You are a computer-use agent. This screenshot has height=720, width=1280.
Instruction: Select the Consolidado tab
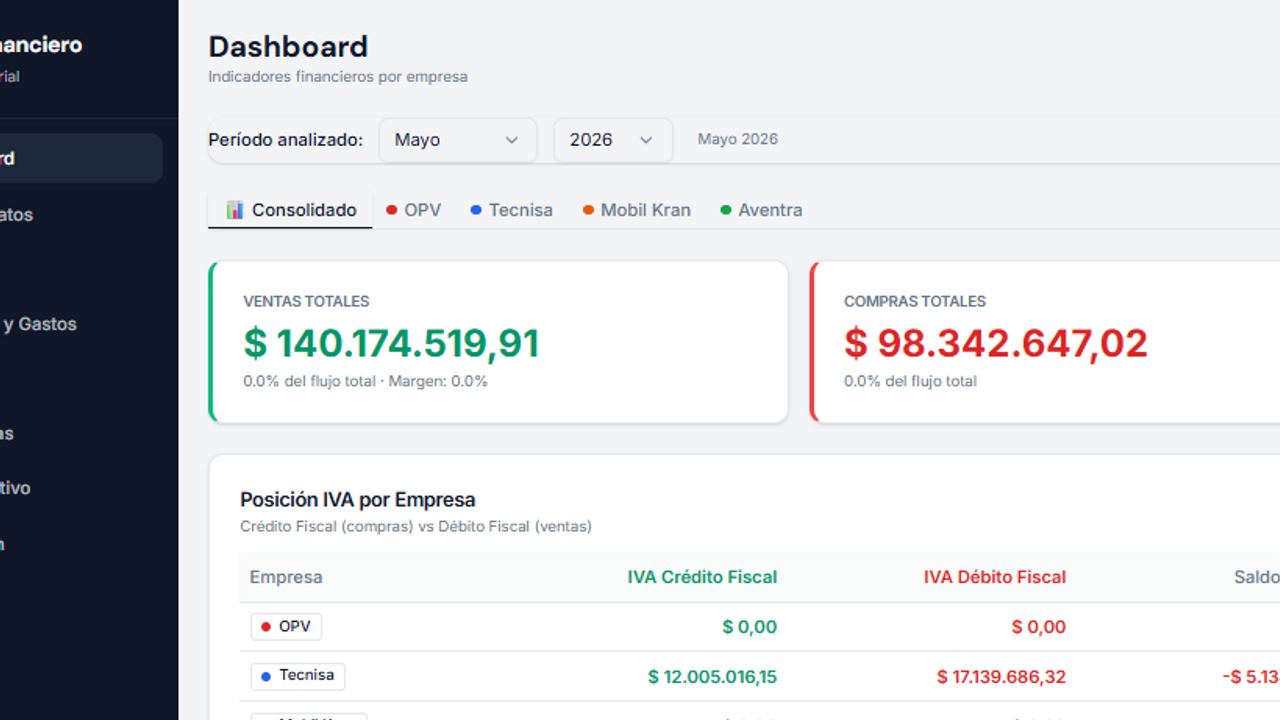pos(290,210)
